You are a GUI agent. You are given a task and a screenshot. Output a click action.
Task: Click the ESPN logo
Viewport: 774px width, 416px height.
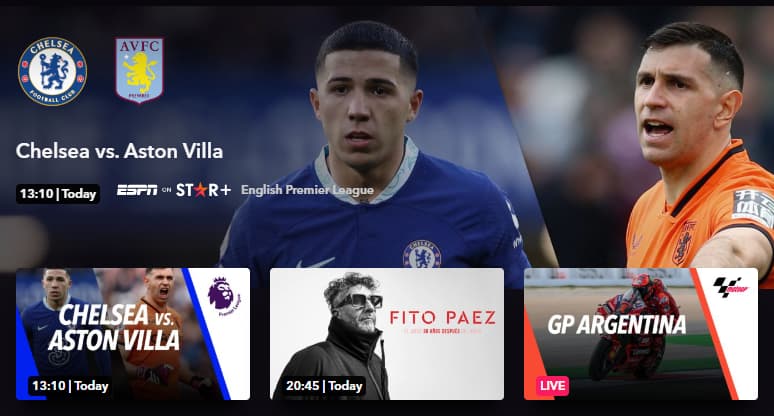pyautogui.click(x=137, y=190)
